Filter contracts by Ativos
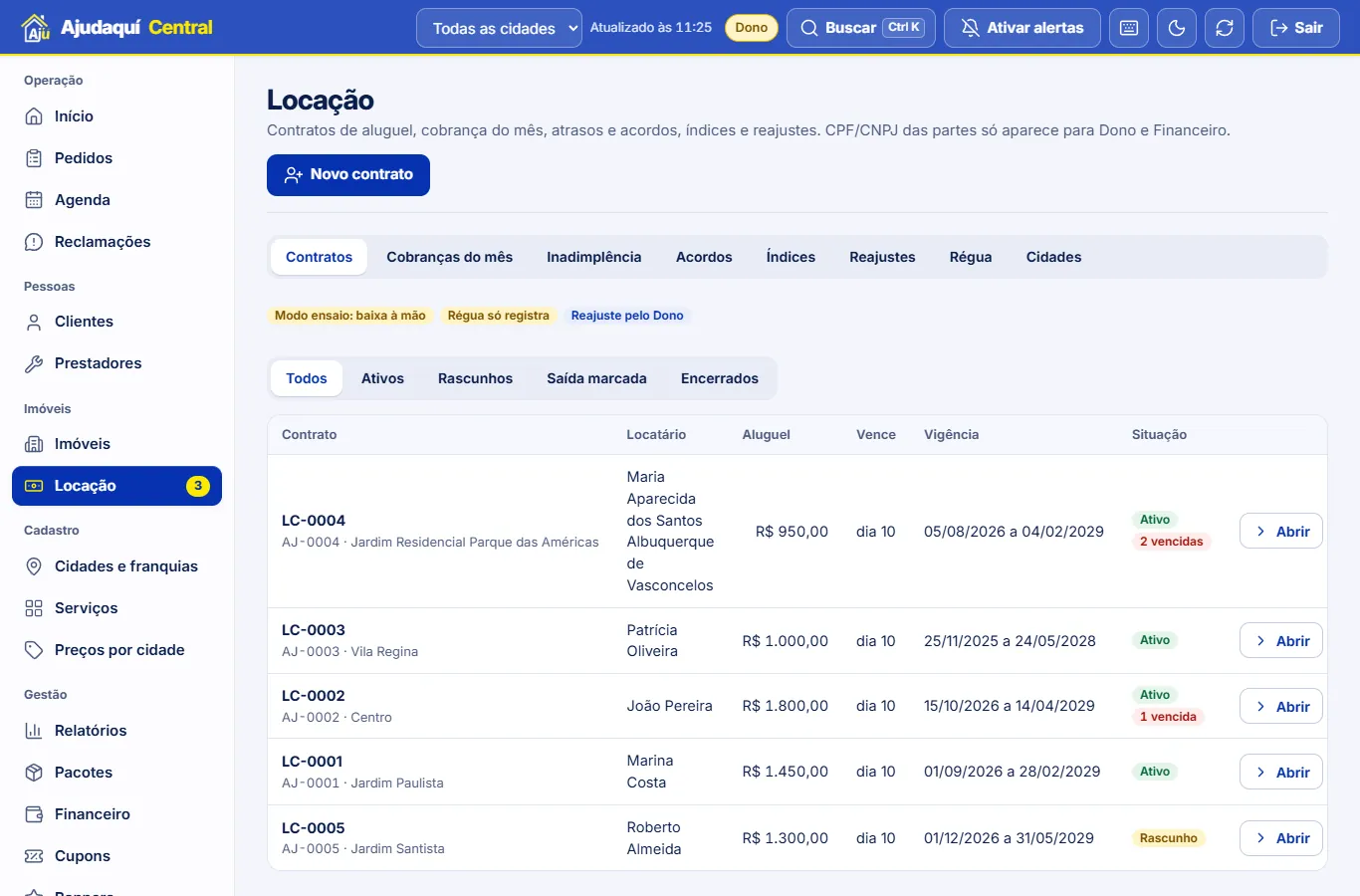The height and width of the screenshot is (896, 1360). coord(382,378)
